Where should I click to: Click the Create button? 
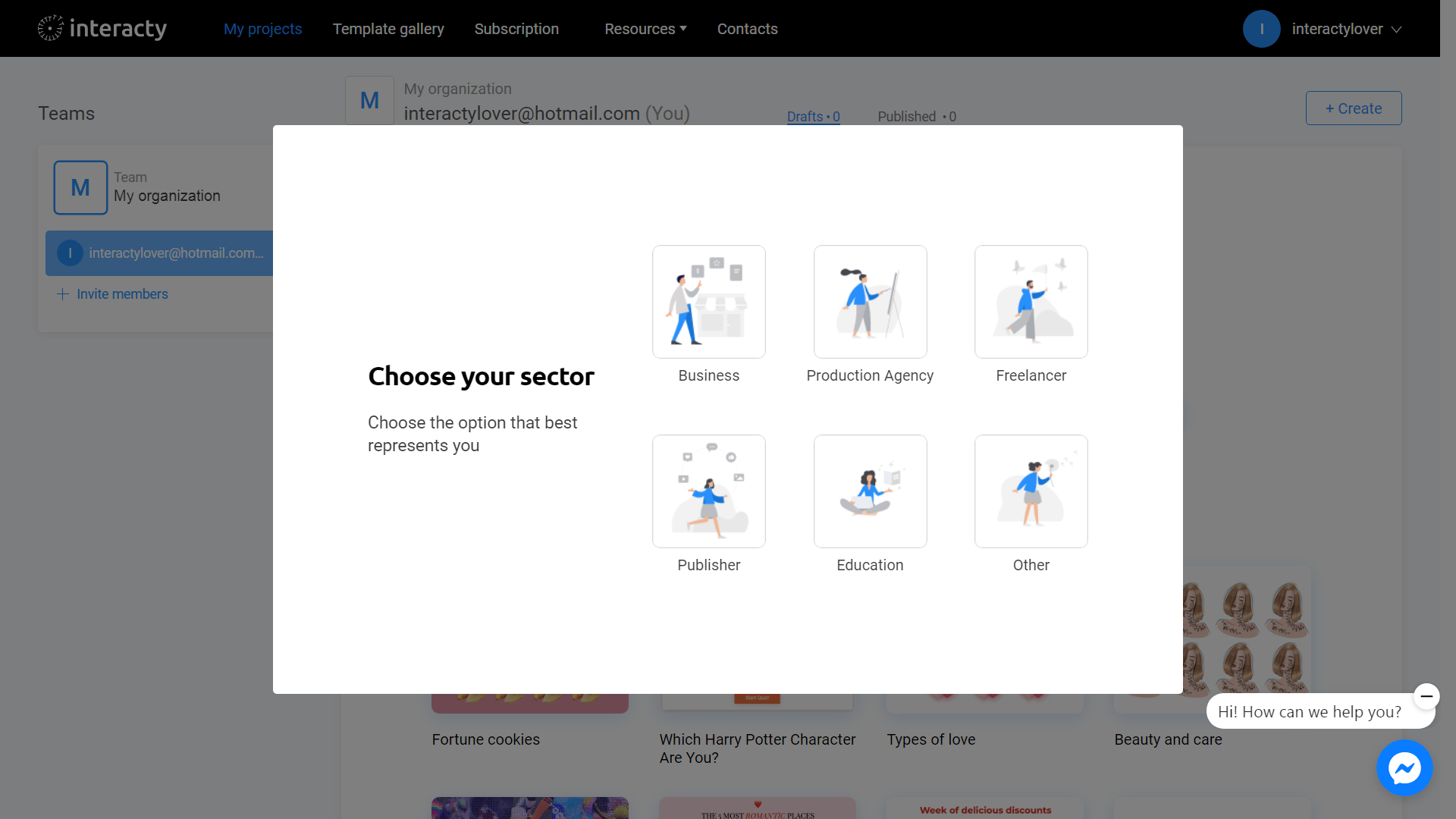(1354, 108)
